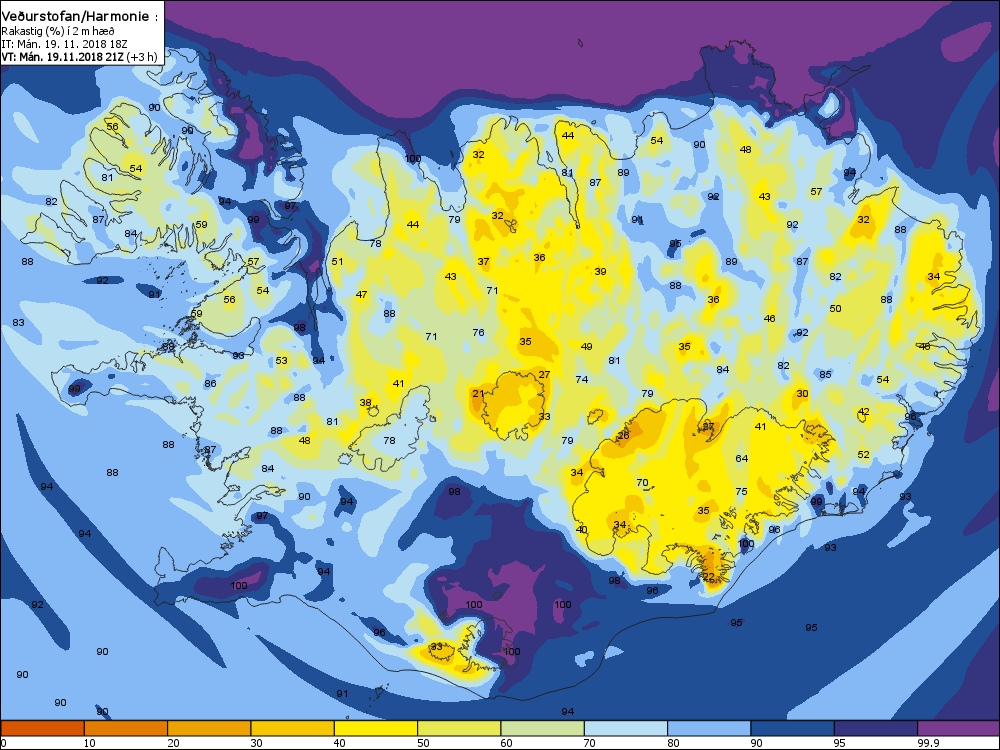Click the humidity value '75' on the map
1000x750 pixels.
pyautogui.click(x=741, y=491)
